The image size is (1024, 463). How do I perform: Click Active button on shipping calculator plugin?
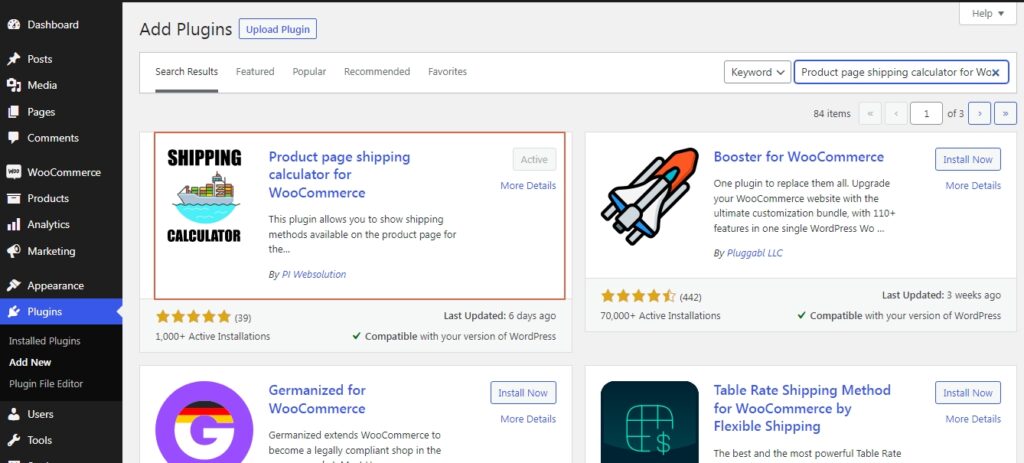(x=534, y=159)
